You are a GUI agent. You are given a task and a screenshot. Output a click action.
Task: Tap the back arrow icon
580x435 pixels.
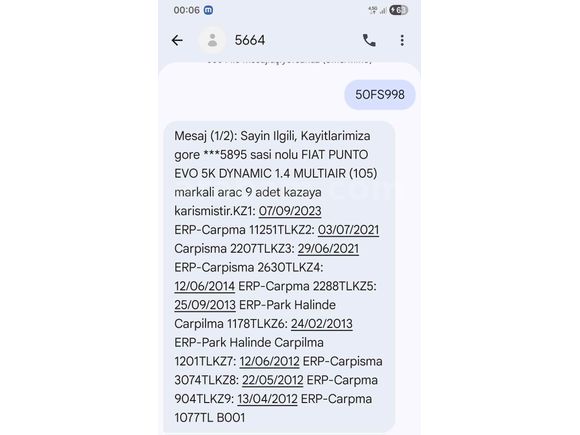click(177, 40)
